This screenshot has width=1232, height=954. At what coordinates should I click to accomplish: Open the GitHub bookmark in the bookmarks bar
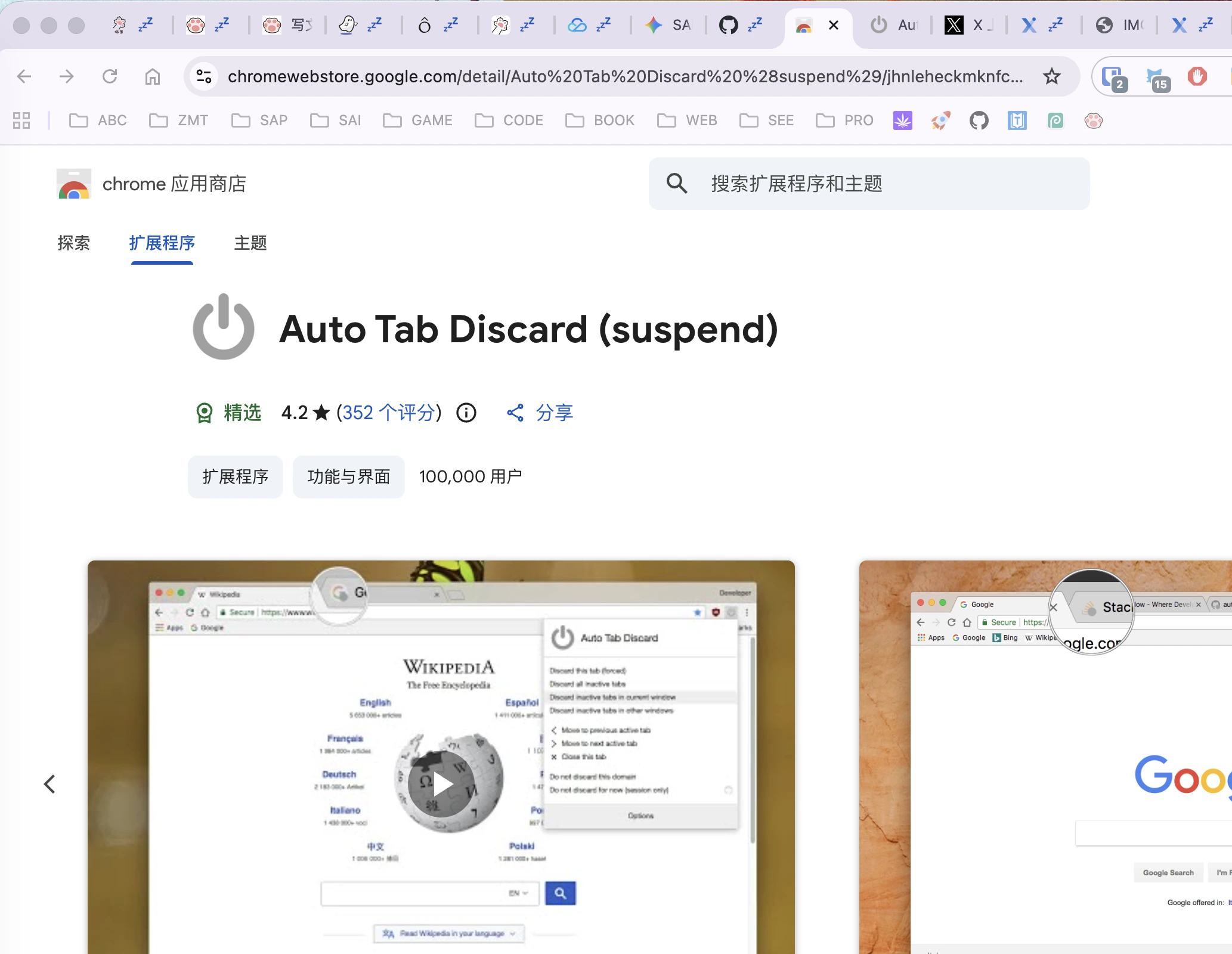pos(979,120)
